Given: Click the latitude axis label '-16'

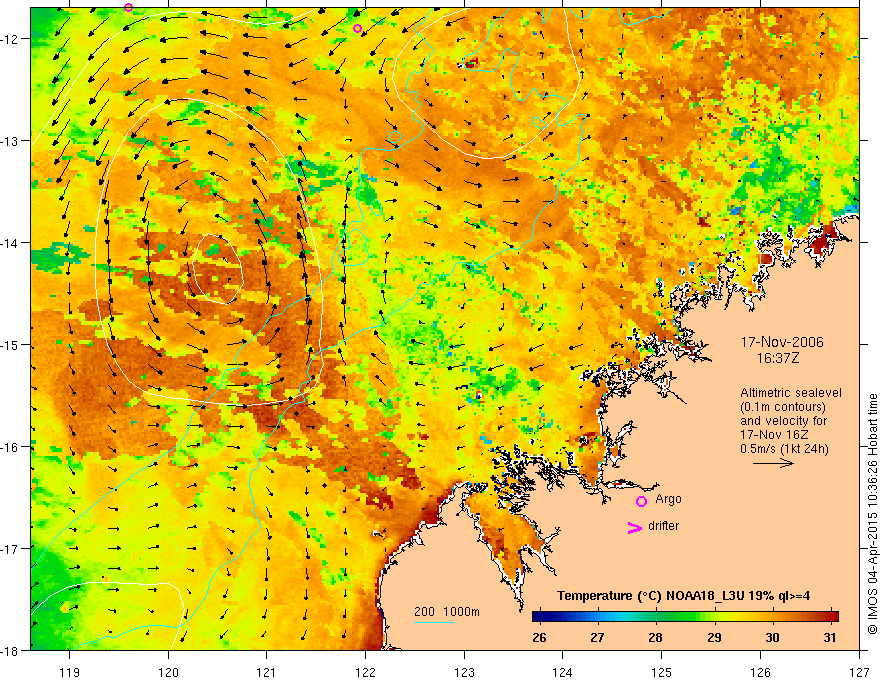Looking at the screenshot, I should point(11,447).
